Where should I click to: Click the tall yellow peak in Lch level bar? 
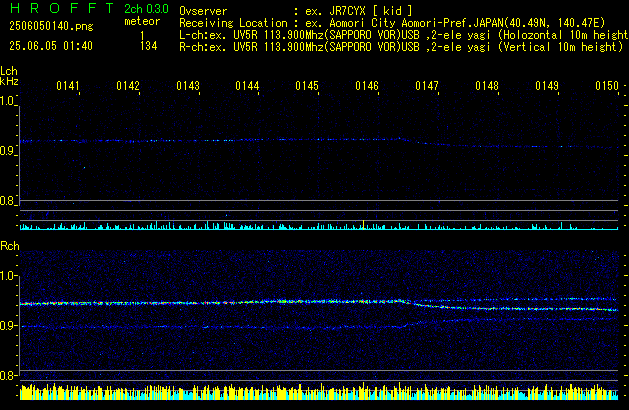pyautogui.click(x=363, y=225)
